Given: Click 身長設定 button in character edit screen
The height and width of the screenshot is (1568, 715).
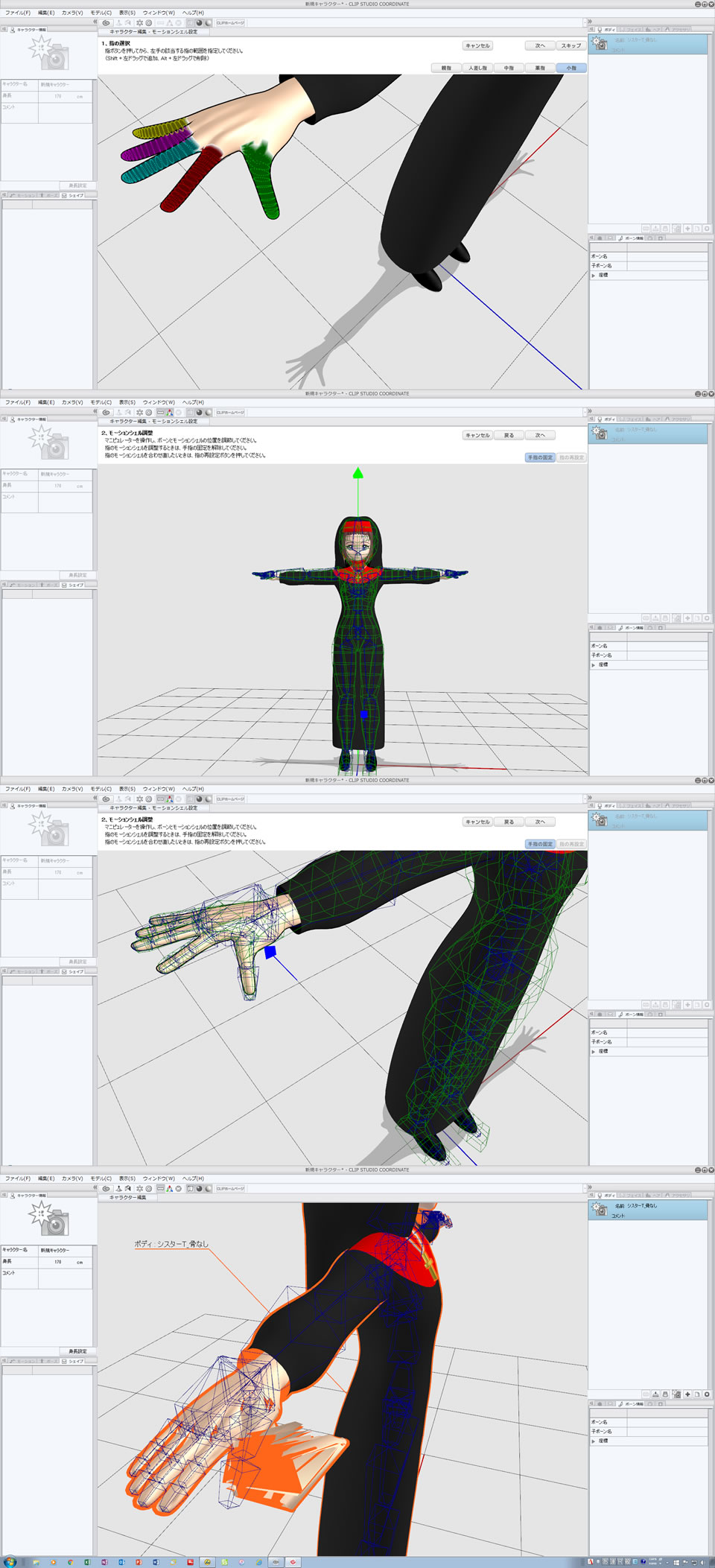Looking at the screenshot, I should [77, 1350].
